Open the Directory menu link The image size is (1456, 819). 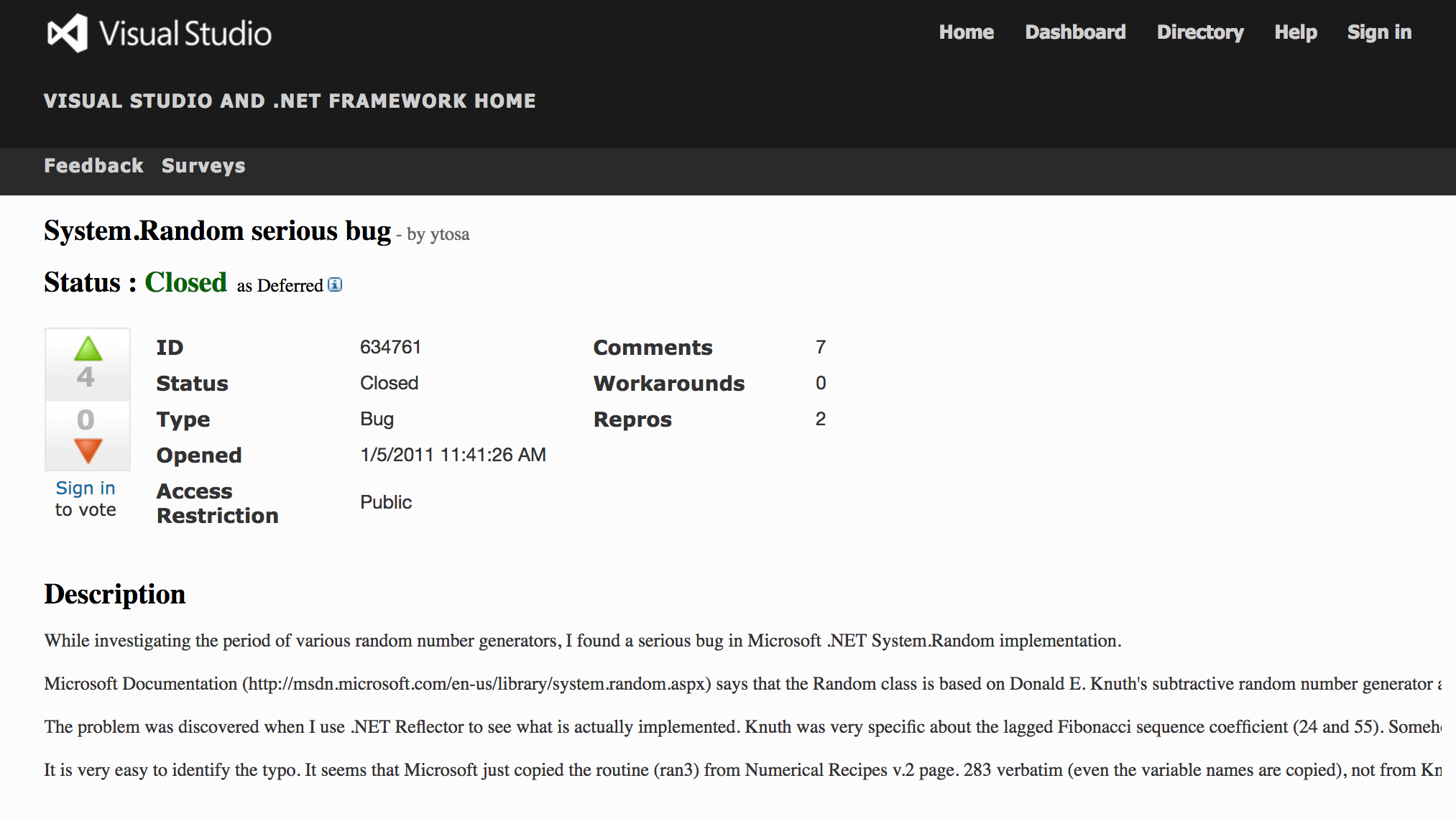1199,32
